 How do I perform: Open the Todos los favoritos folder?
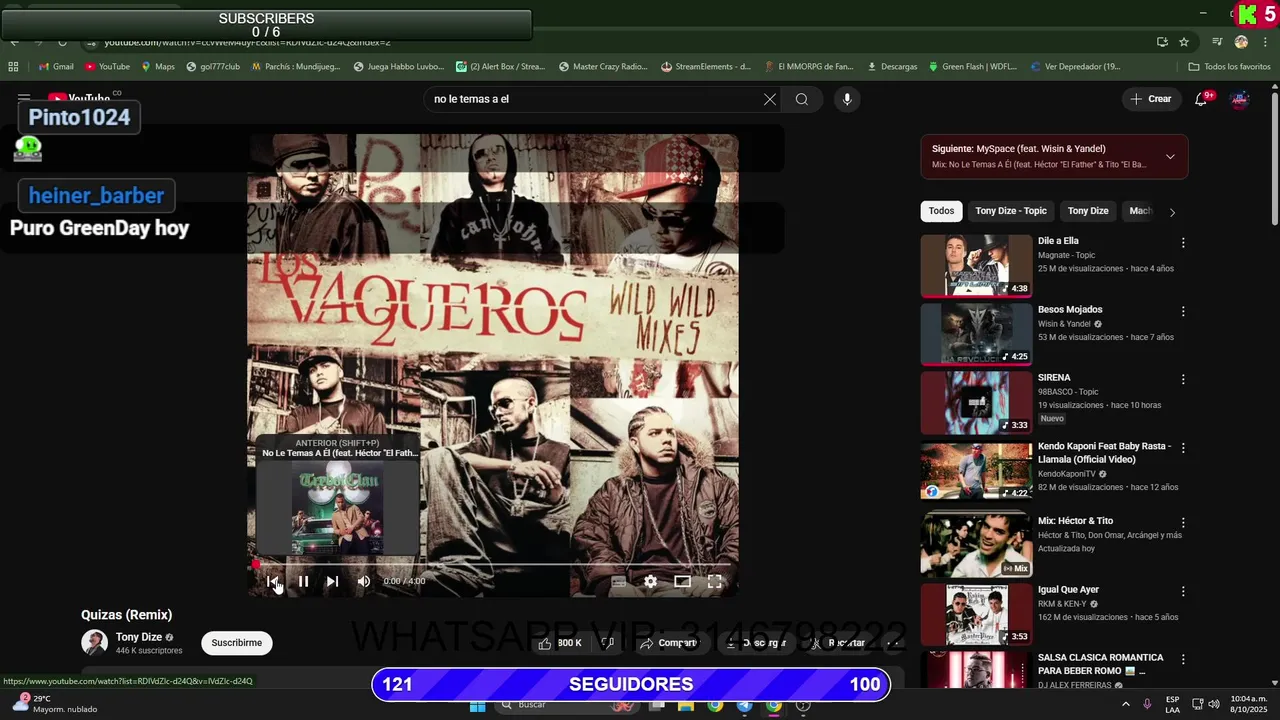[x=1229, y=67]
